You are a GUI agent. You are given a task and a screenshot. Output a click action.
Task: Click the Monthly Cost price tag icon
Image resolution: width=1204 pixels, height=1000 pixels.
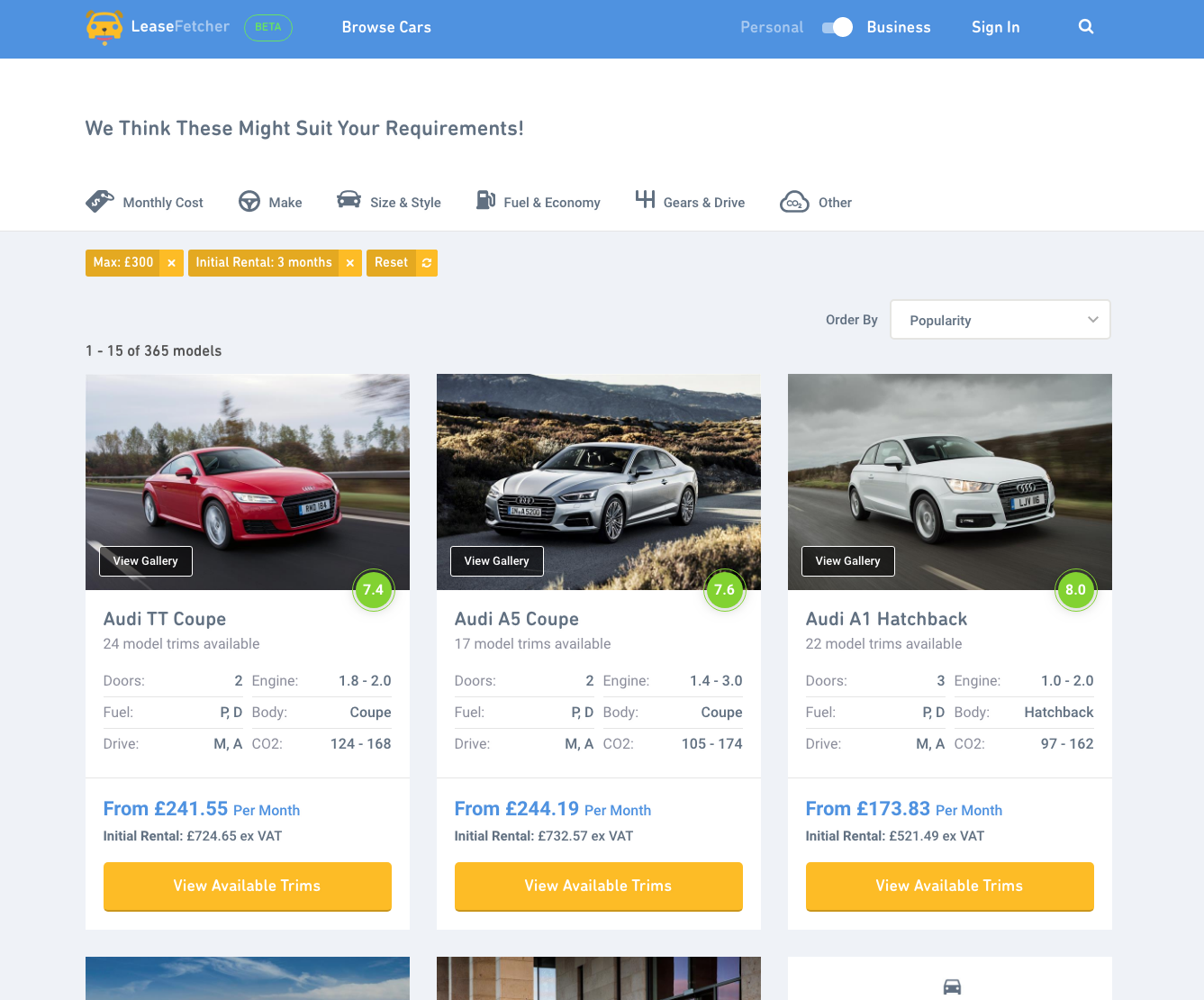(100, 201)
